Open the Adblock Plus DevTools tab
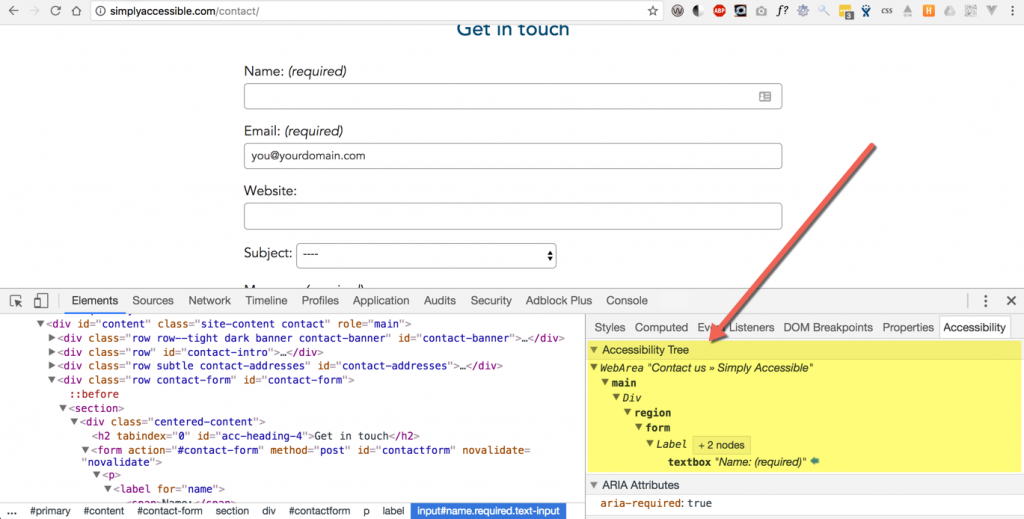Viewport: 1024px width, 519px height. pos(559,300)
